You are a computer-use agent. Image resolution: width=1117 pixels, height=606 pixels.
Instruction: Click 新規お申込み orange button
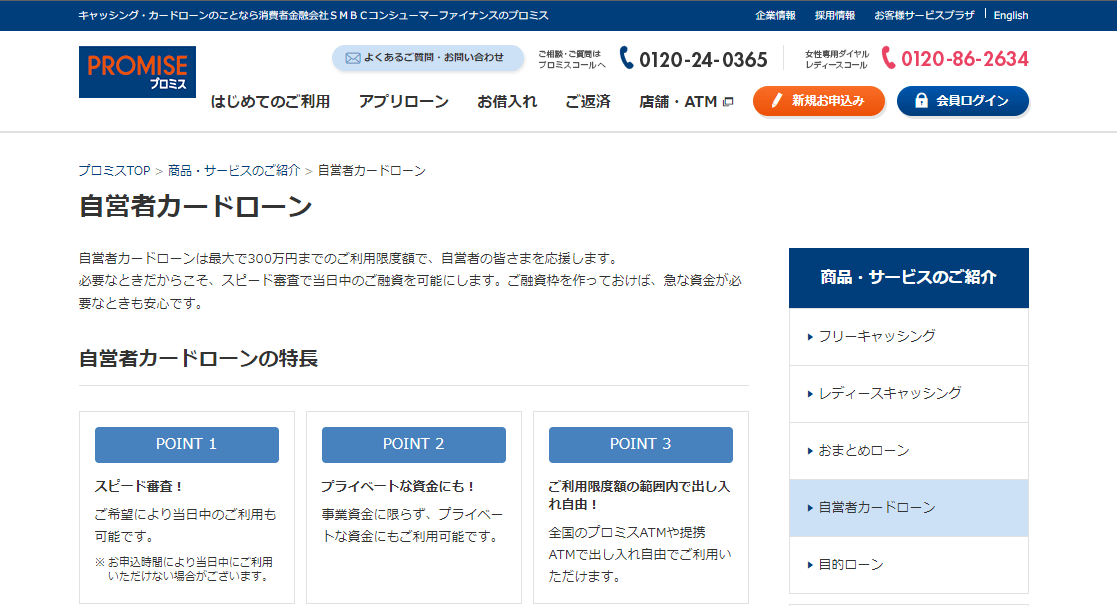pyautogui.click(x=819, y=100)
